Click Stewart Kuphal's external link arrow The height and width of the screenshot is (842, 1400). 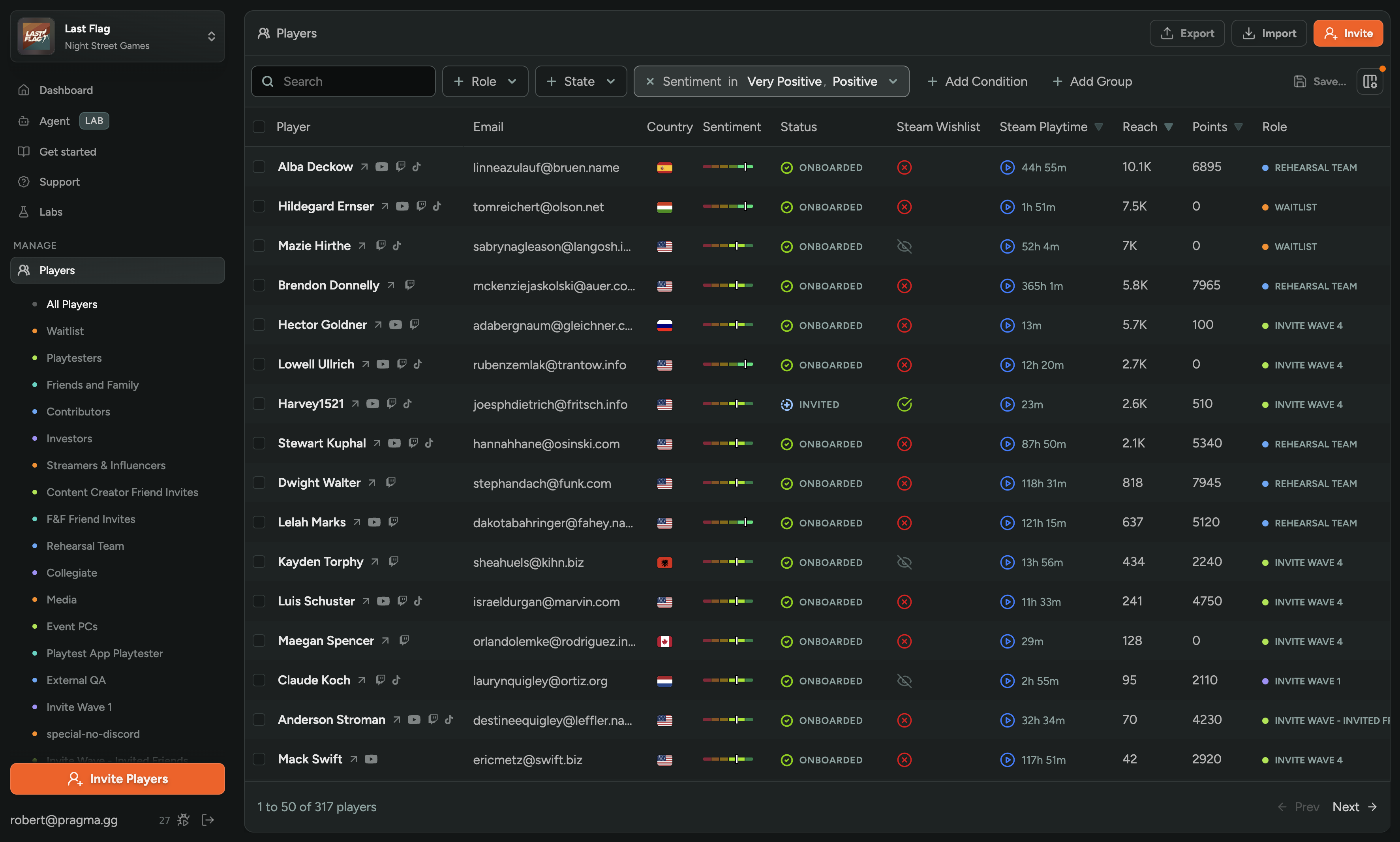pyautogui.click(x=377, y=443)
